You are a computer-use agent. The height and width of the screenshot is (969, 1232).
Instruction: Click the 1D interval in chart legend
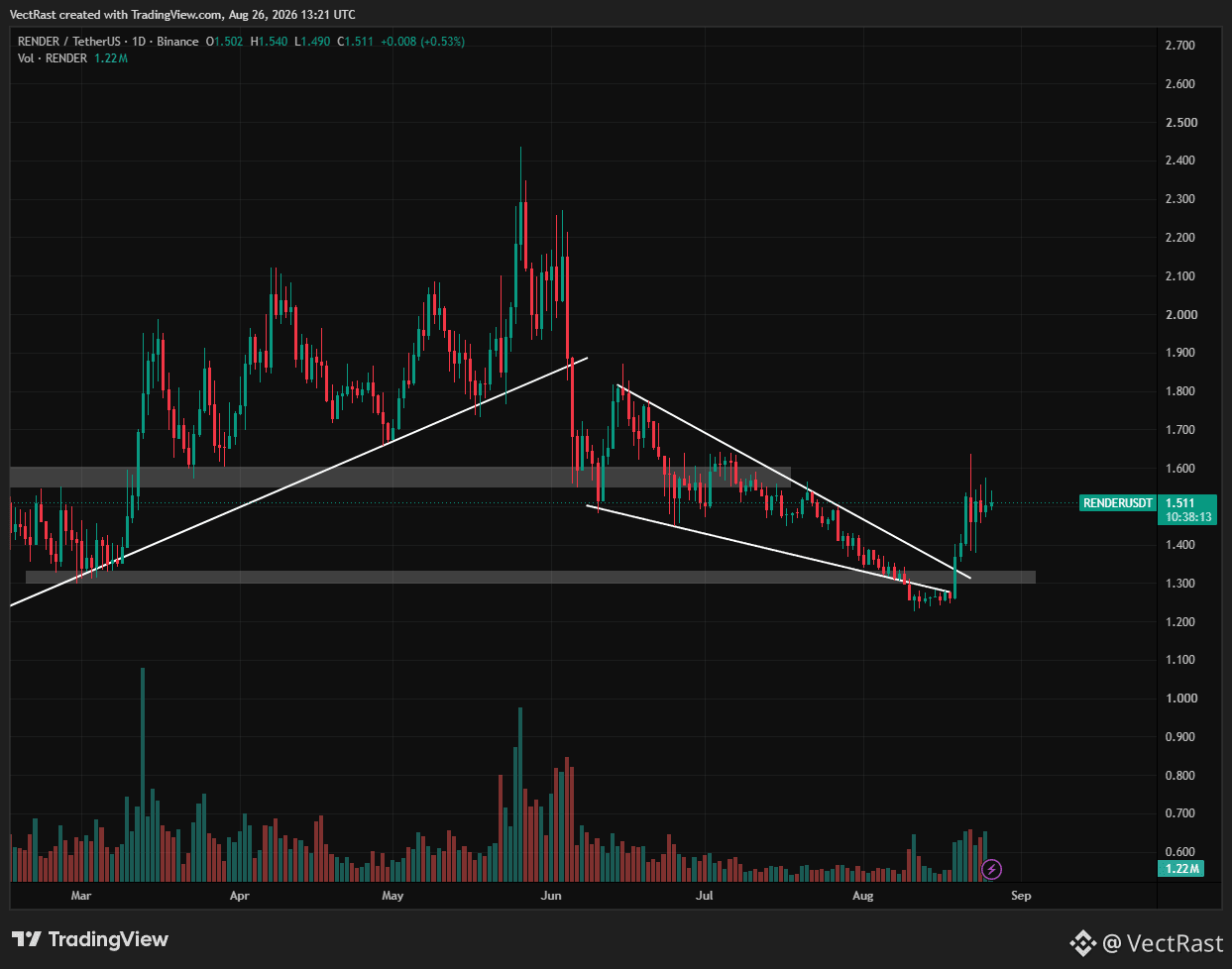(138, 42)
